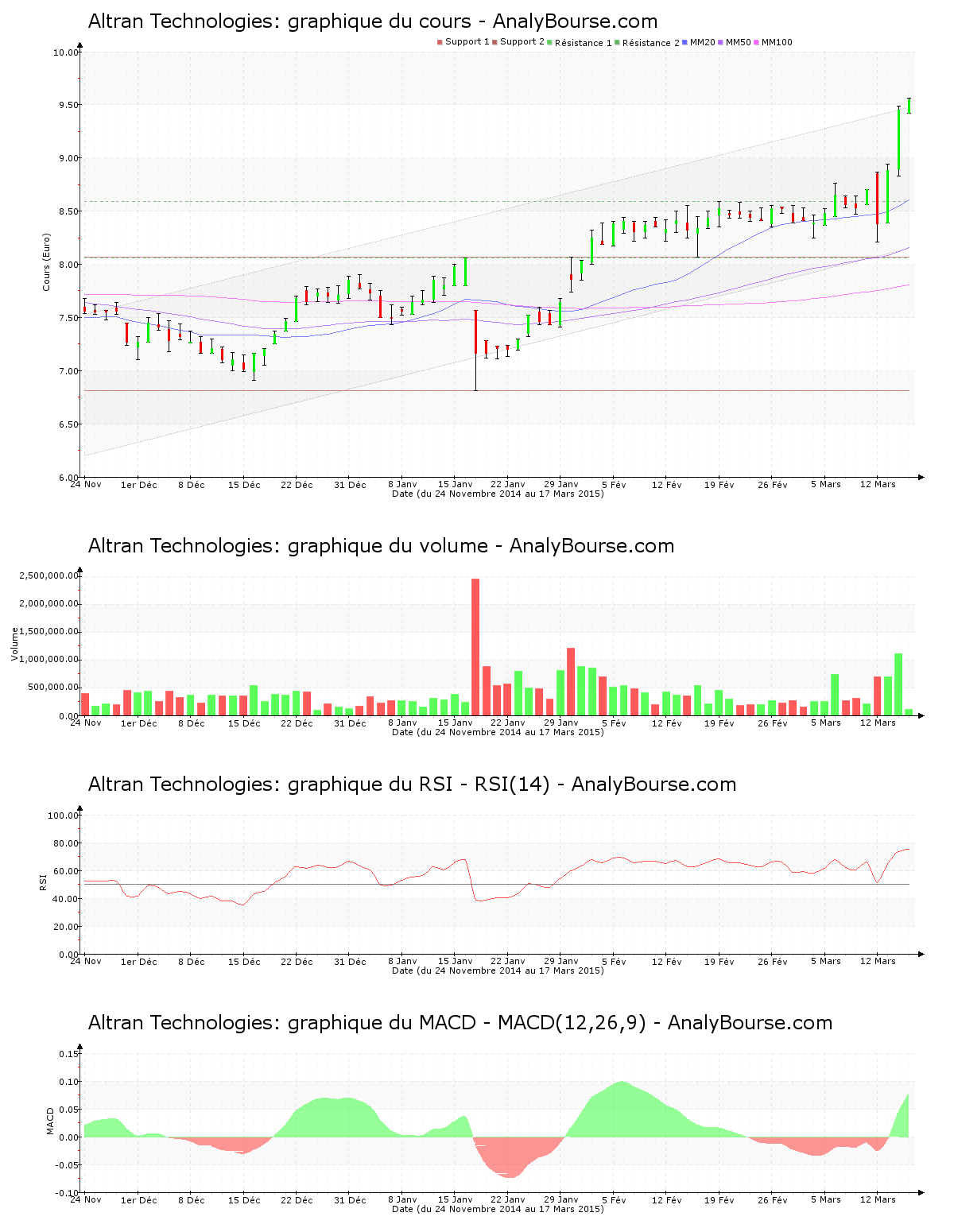Click the 0.10 value on MACD axis
The height and width of the screenshot is (1232, 954).
point(70,1082)
